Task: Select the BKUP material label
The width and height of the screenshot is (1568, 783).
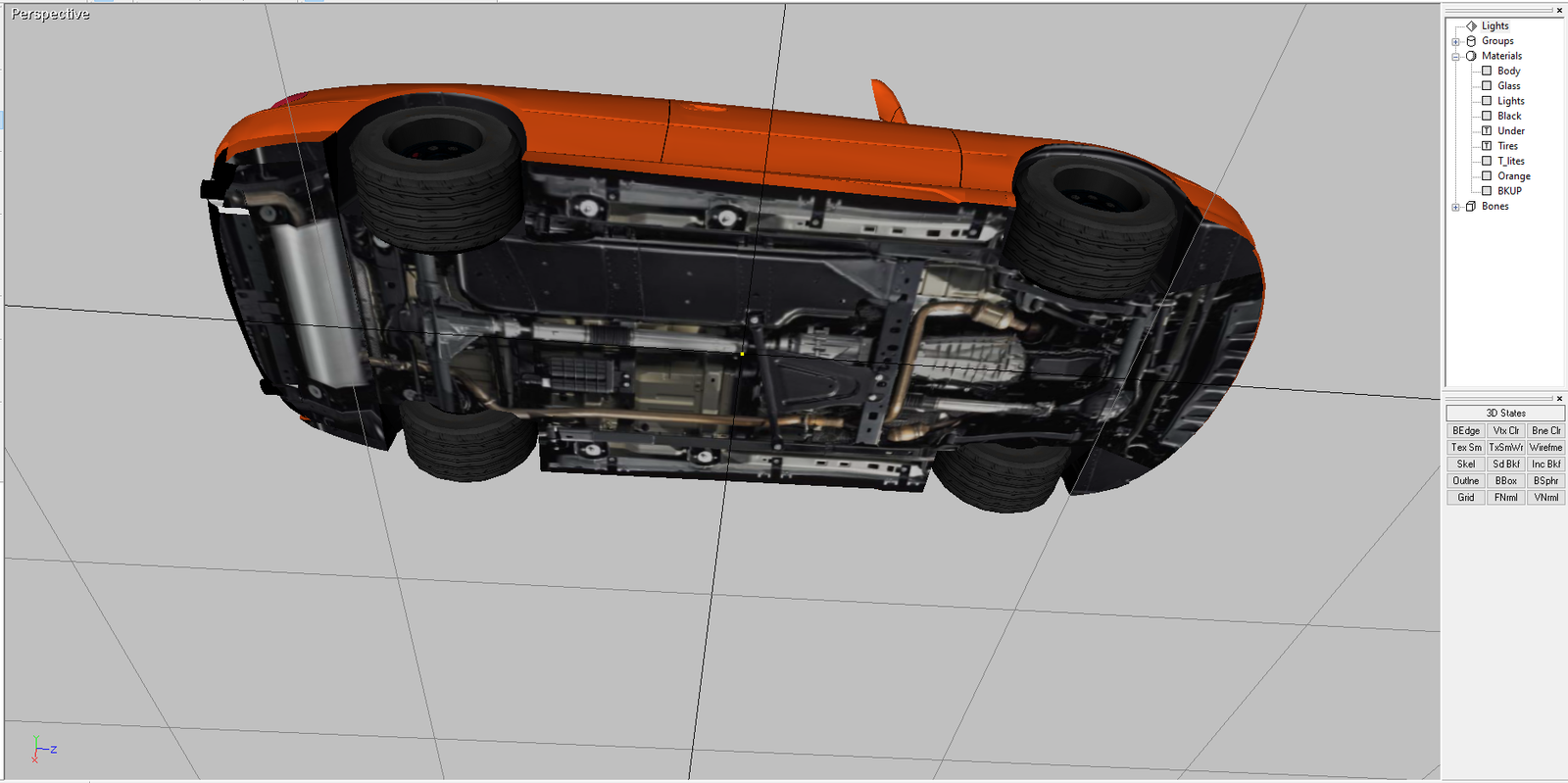Action: [1509, 191]
